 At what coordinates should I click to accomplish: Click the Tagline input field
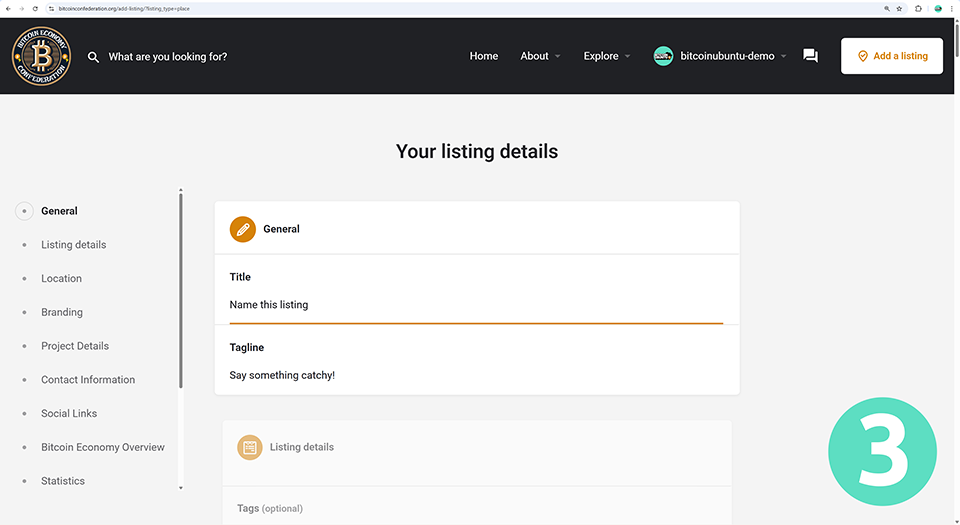[x=476, y=376]
